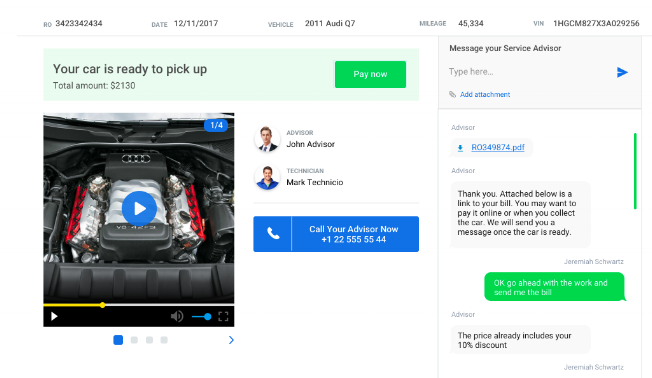Click the paperclip attachment icon
Screen dimensions: 652x378
pos(452,94)
